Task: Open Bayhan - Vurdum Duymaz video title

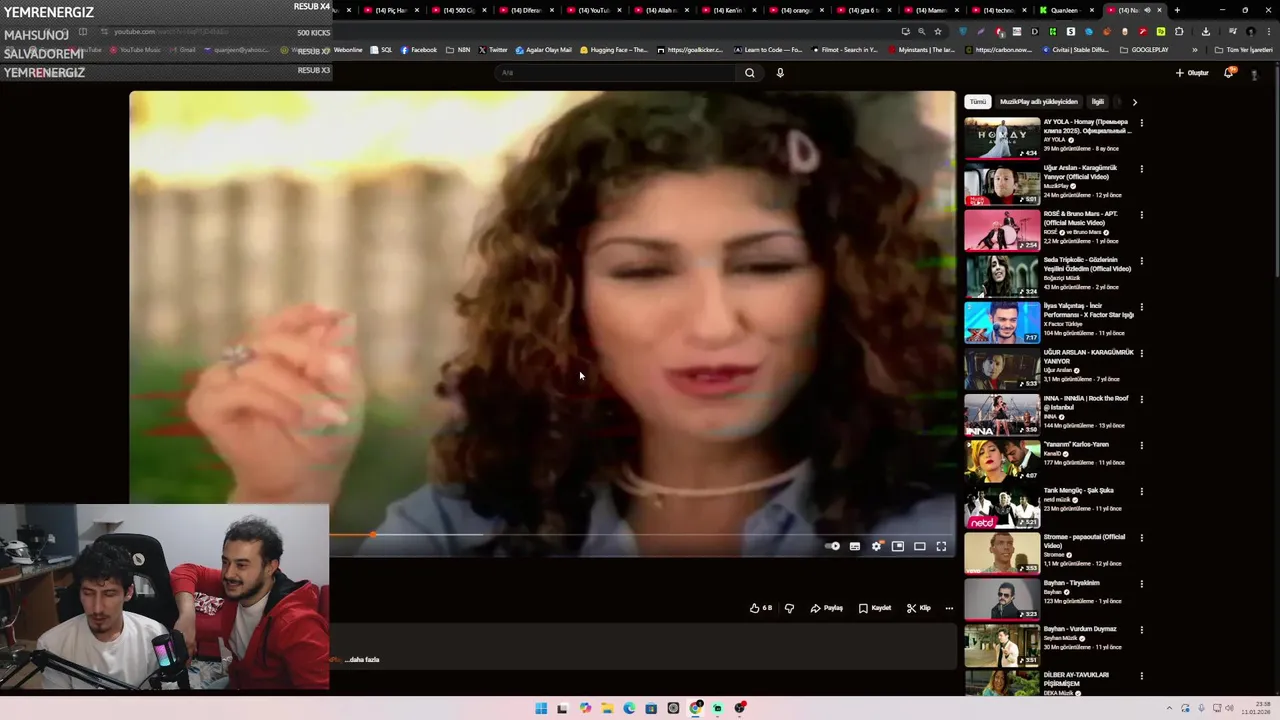Action: [1080, 629]
